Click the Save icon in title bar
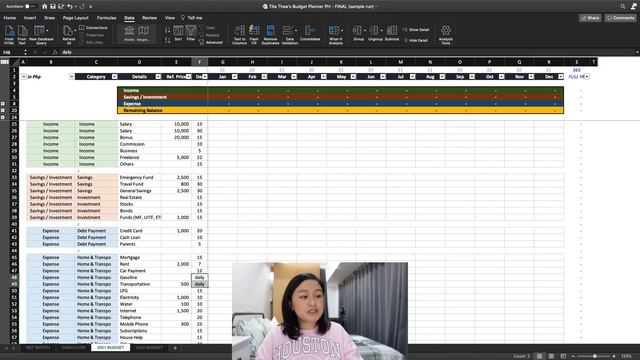The width and height of the screenshot is (640, 360). (x=53, y=7)
